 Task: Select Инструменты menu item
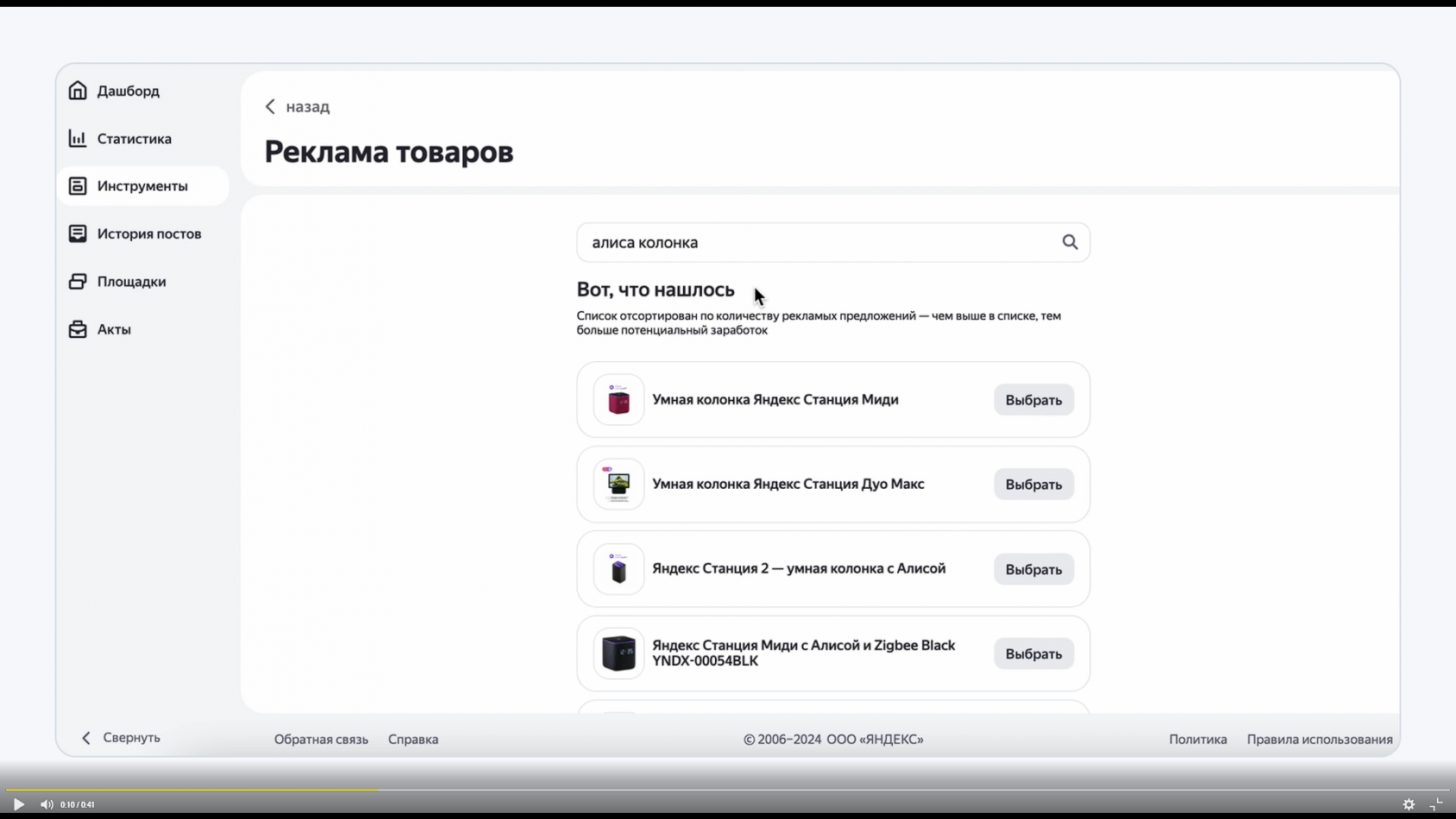pos(142,186)
